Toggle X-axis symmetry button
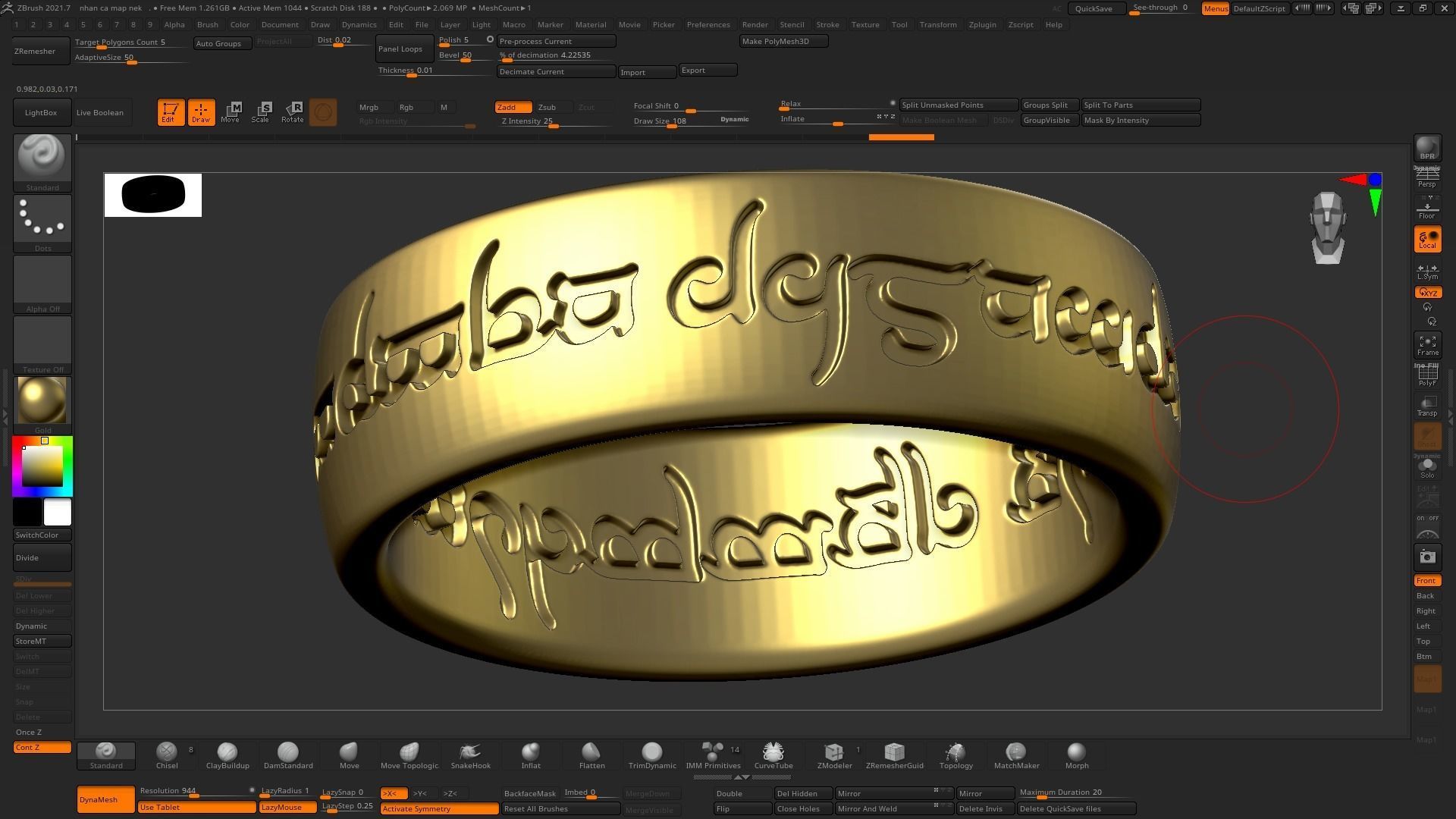 394,793
